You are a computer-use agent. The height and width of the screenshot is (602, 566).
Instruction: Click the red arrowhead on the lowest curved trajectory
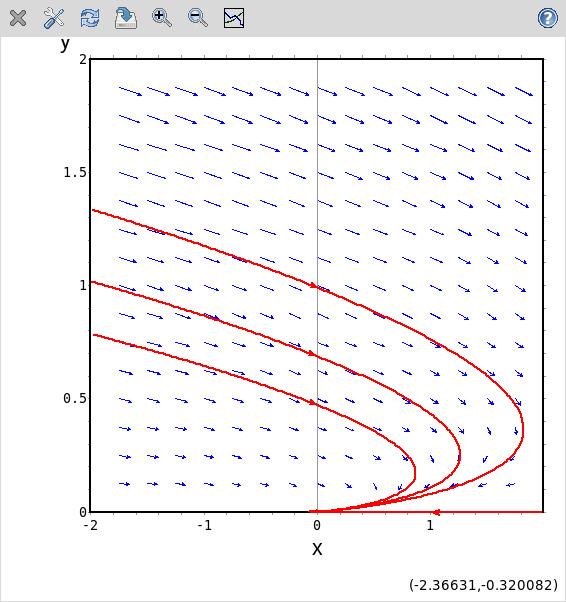coord(313,402)
